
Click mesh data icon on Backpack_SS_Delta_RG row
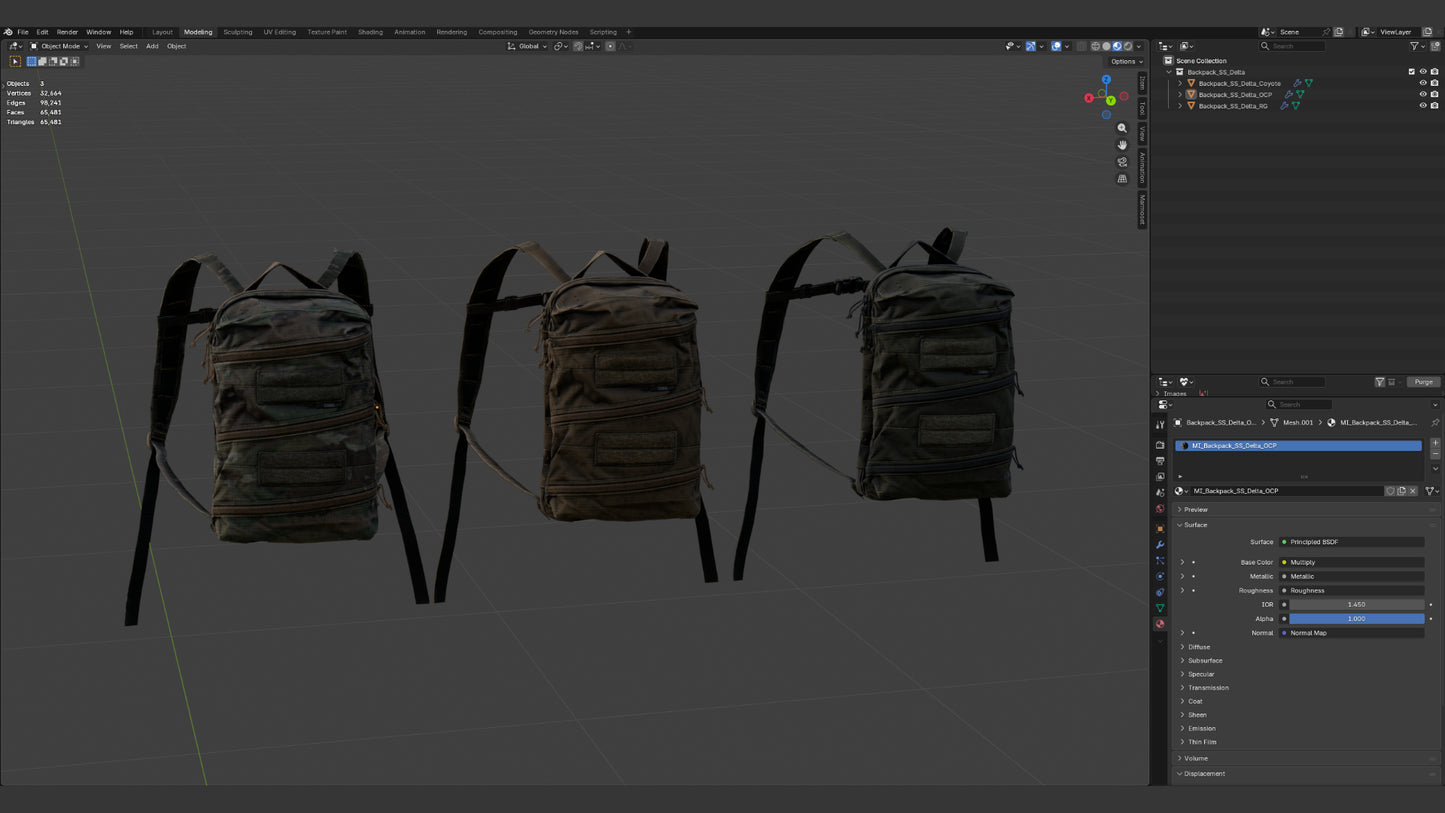click(x=1296, y=106)
